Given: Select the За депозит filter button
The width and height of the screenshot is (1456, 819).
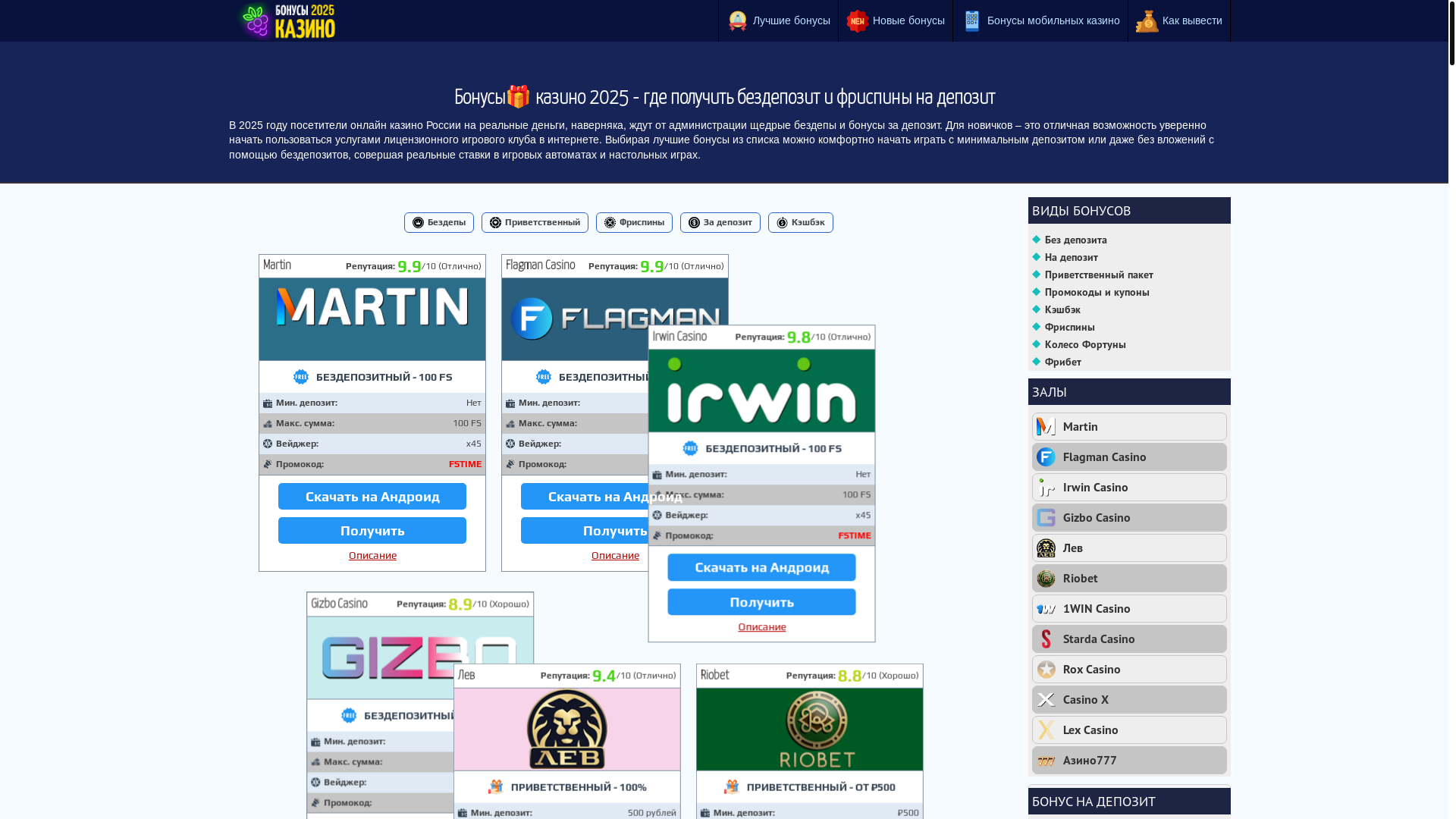Looking at the screenshot, I should click(720, 222).
